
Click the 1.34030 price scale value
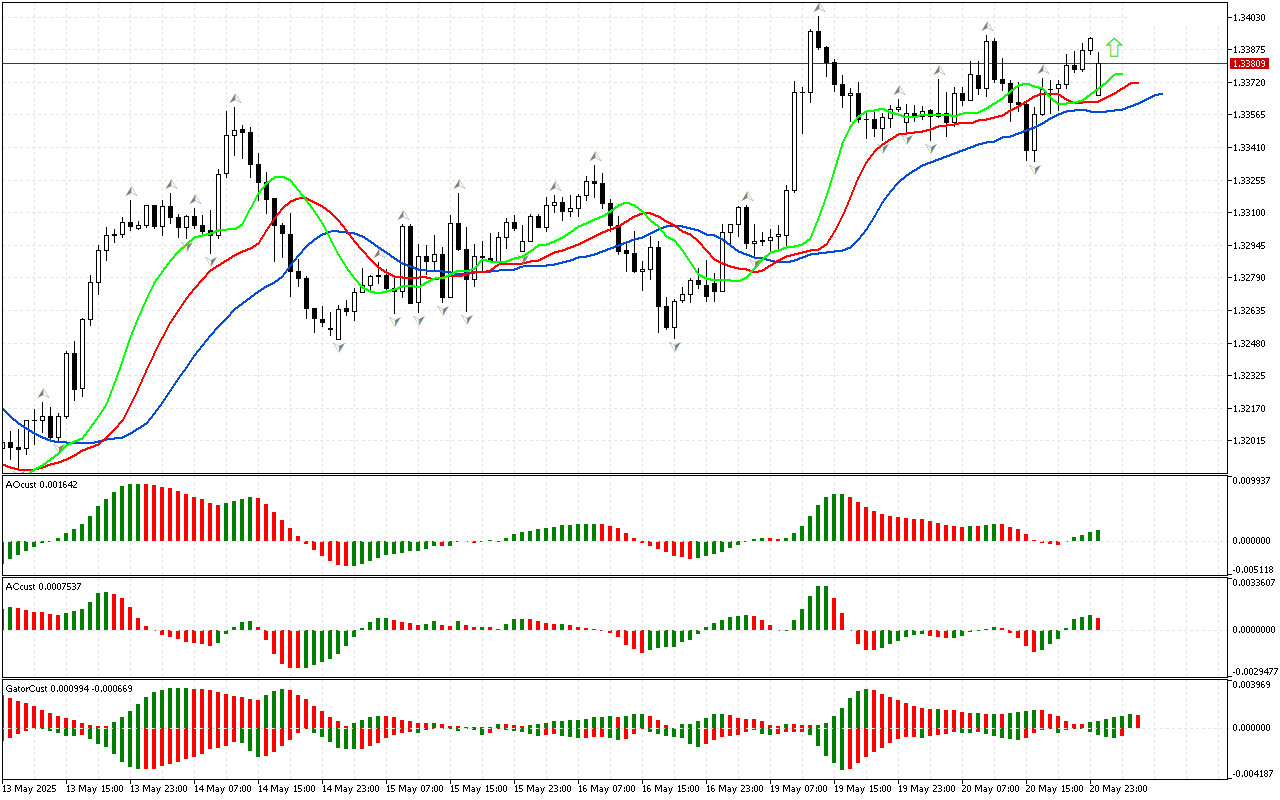(1251, 17)
